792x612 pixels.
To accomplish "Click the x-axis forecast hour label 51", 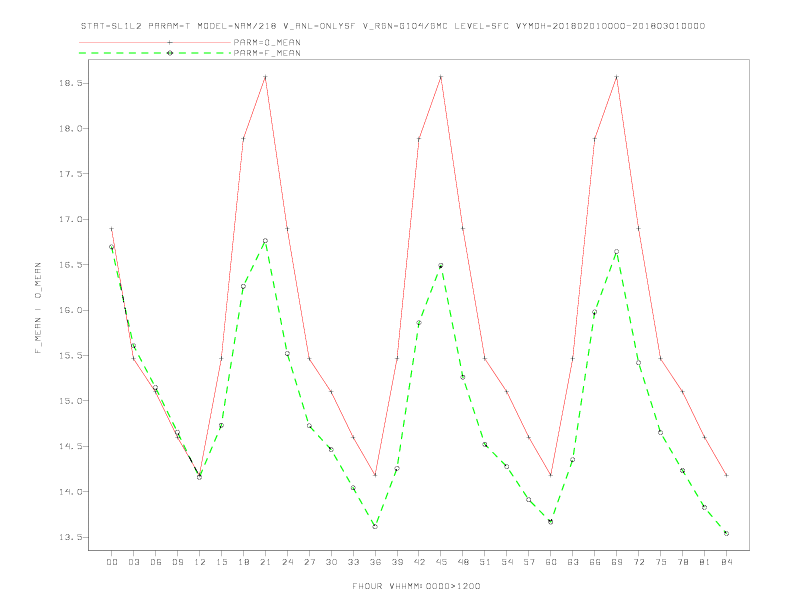I will click(x=485, y=562).
